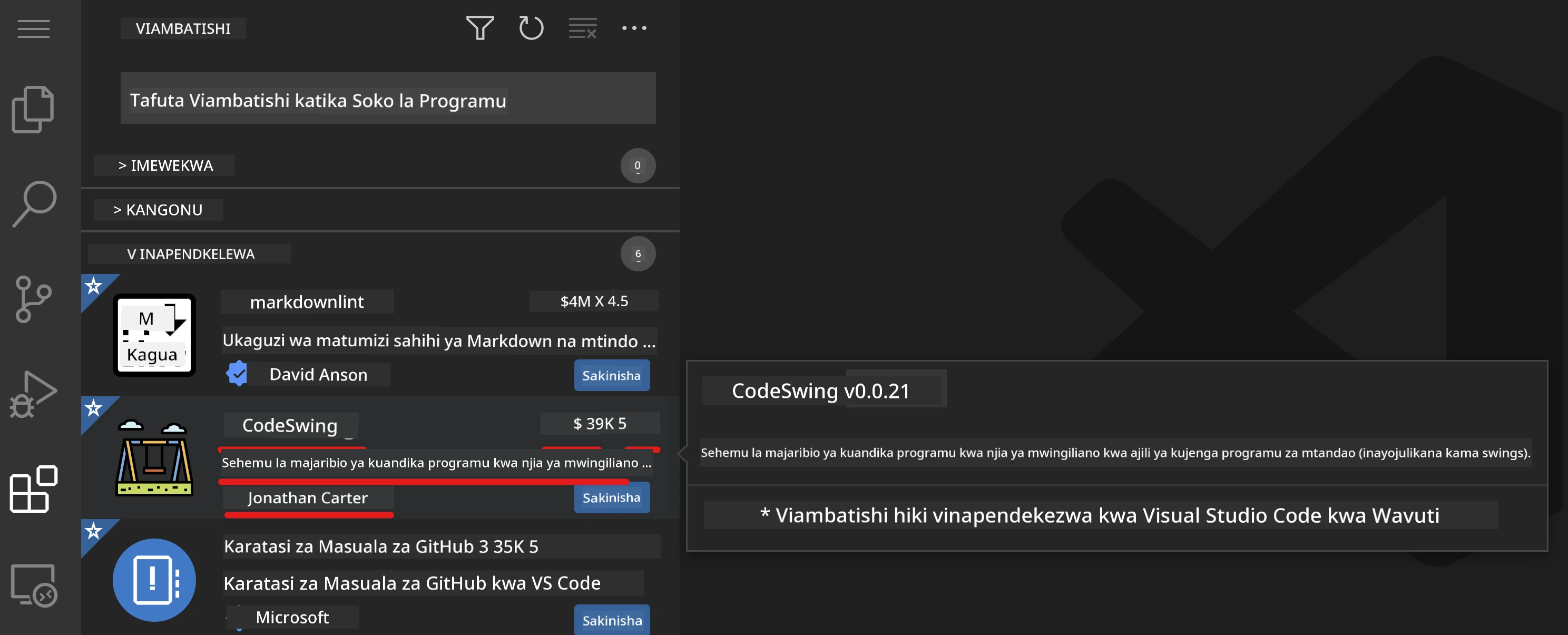Image resolution: width=1568 pixels, height=635 pixels.
Task: Open the three-dot views and more actions menu
Action: (x=634, y=28)
